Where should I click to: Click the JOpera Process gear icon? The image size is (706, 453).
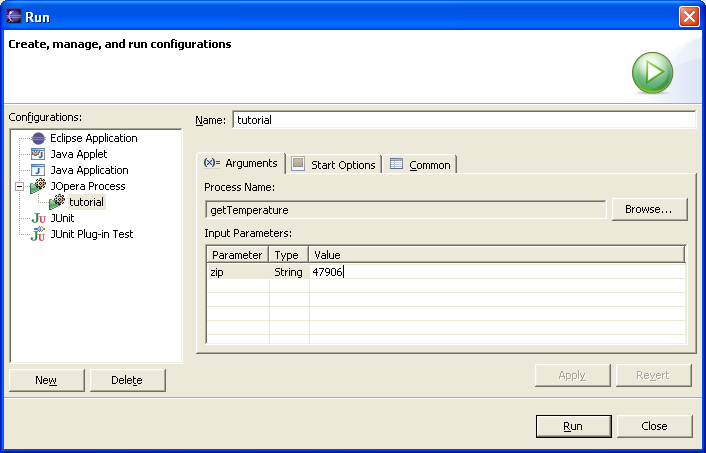tap(38, 186)
